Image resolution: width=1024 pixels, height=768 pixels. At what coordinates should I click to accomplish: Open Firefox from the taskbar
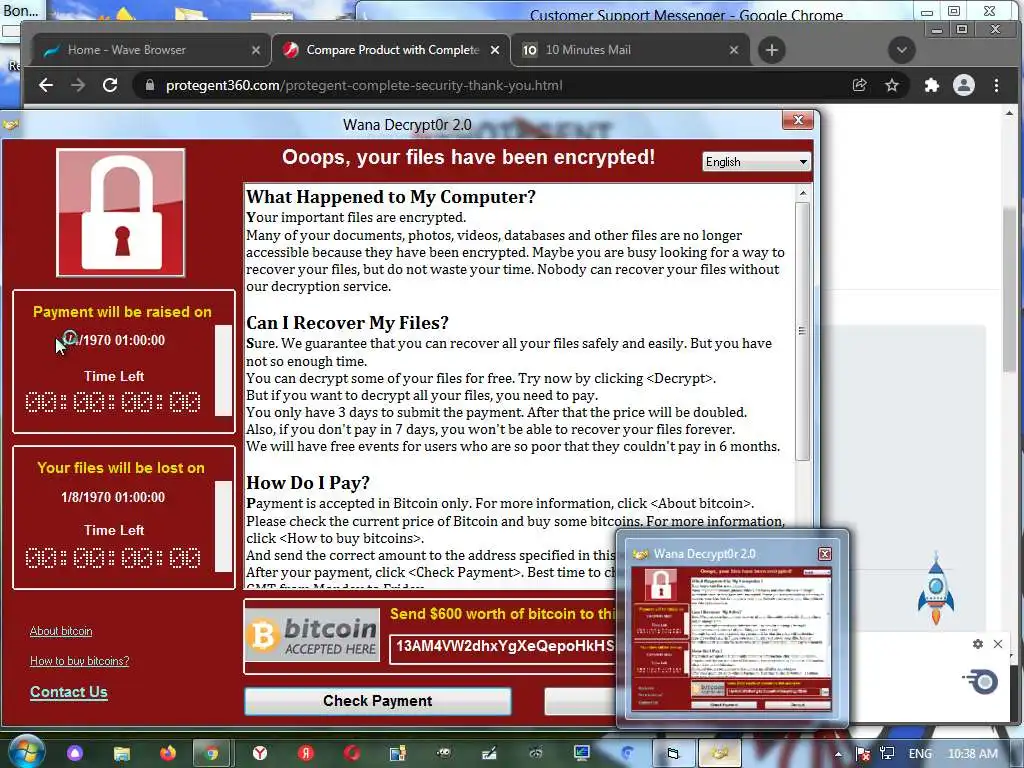coord(168,753)
